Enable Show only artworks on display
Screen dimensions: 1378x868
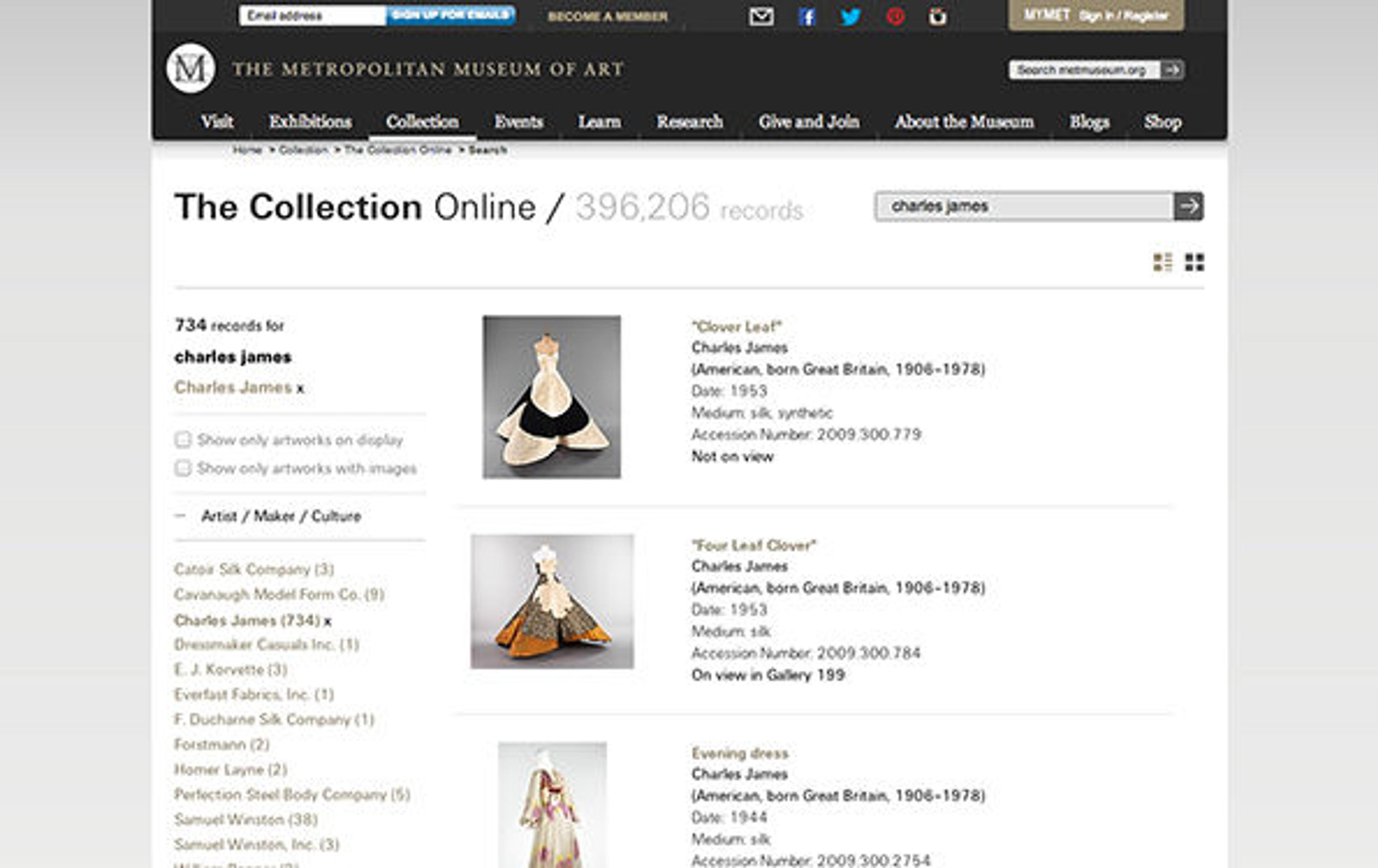coord(183,440)
